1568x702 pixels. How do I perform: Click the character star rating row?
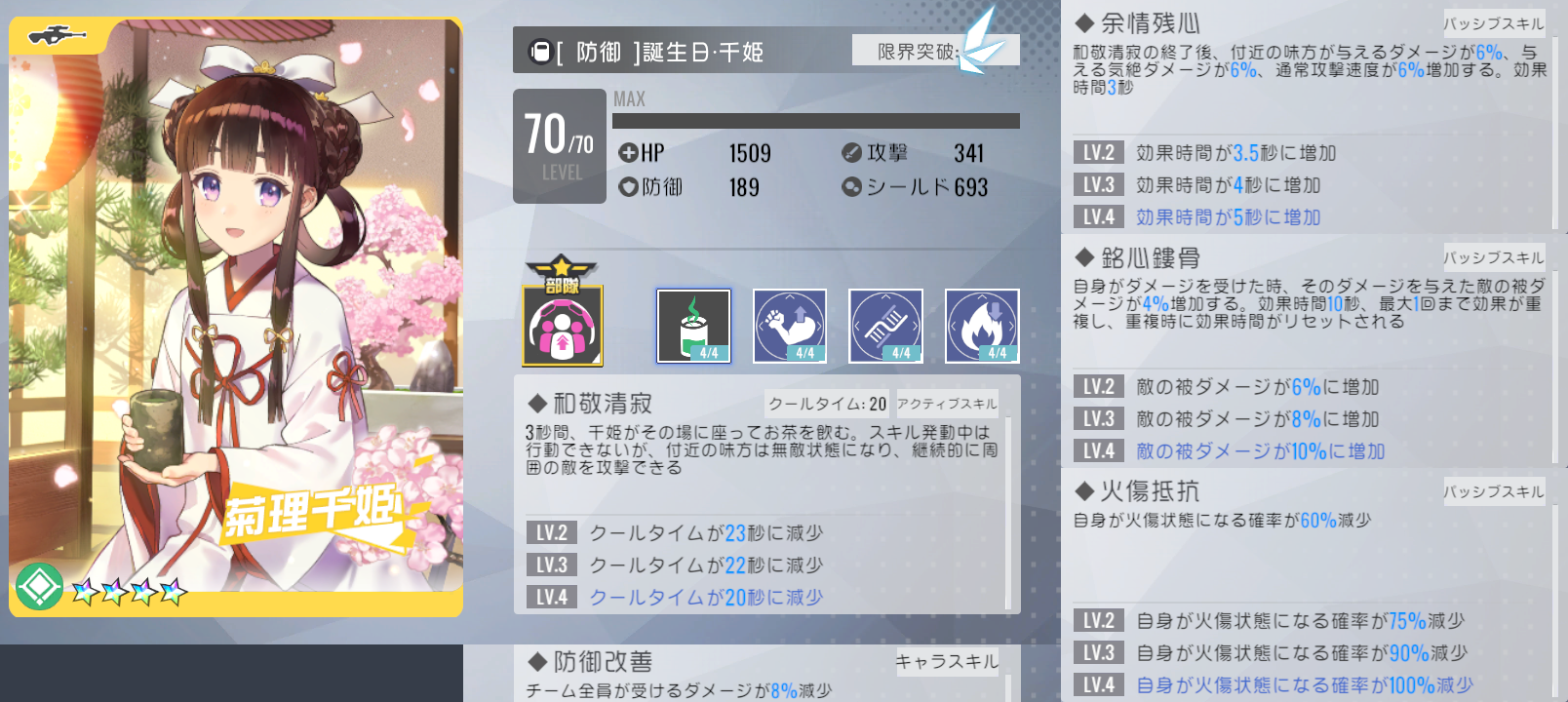coord(129,591)
